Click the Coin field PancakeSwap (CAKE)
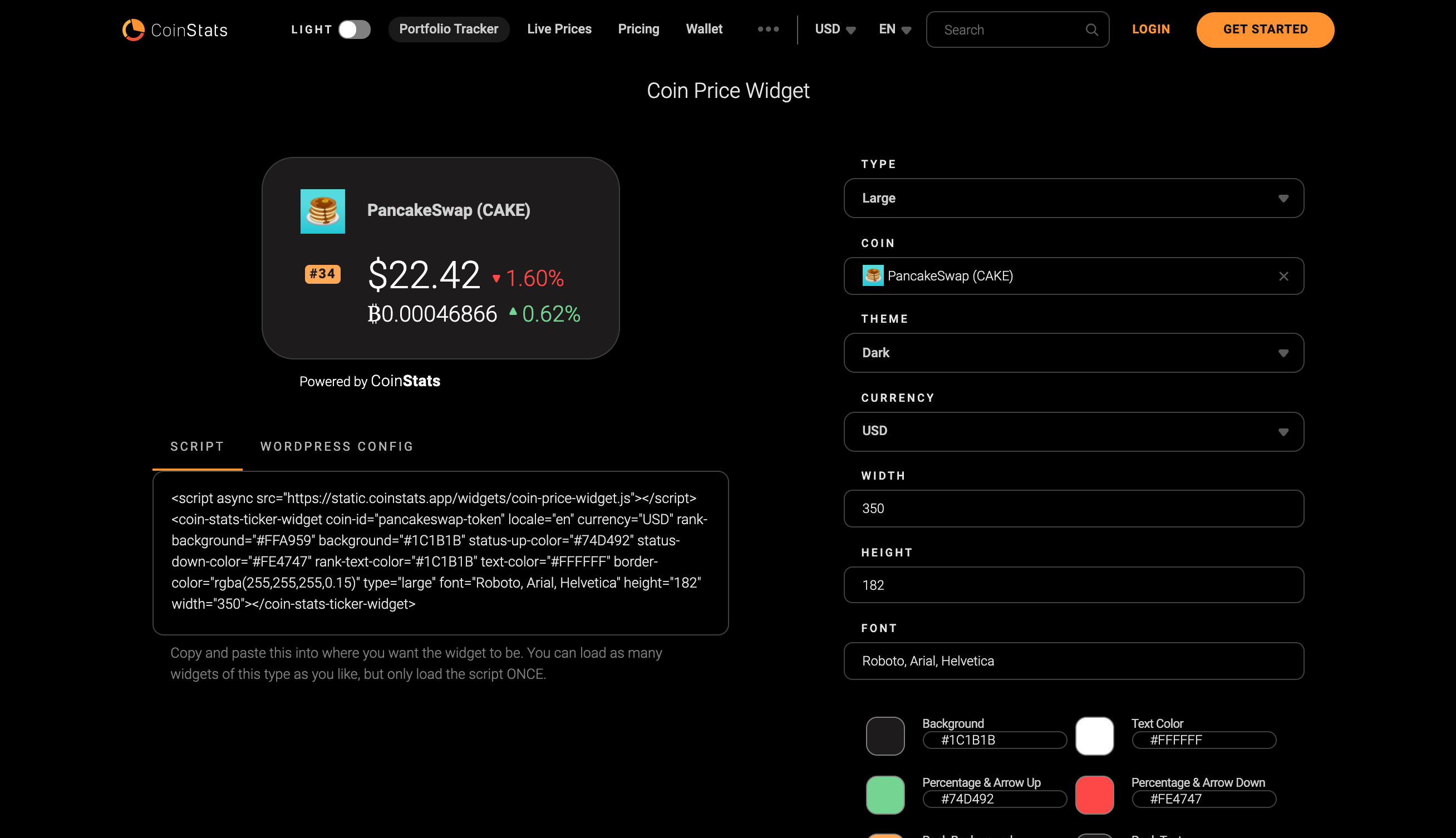This screenshot has height=838, width=1456. tap(1073, 275)
